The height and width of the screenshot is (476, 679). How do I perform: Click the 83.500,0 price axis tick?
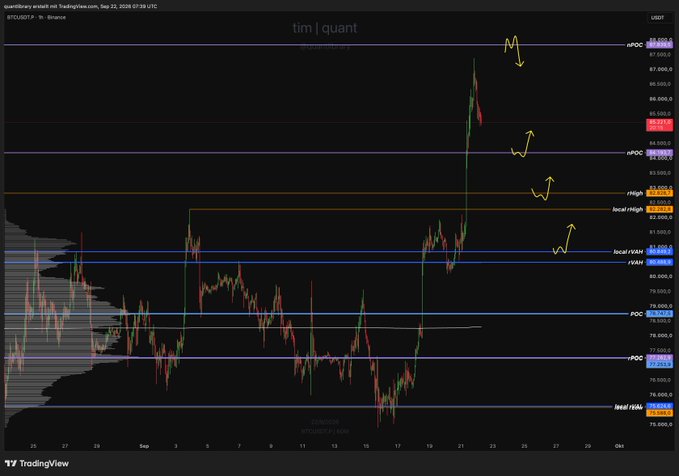(660, 173)
